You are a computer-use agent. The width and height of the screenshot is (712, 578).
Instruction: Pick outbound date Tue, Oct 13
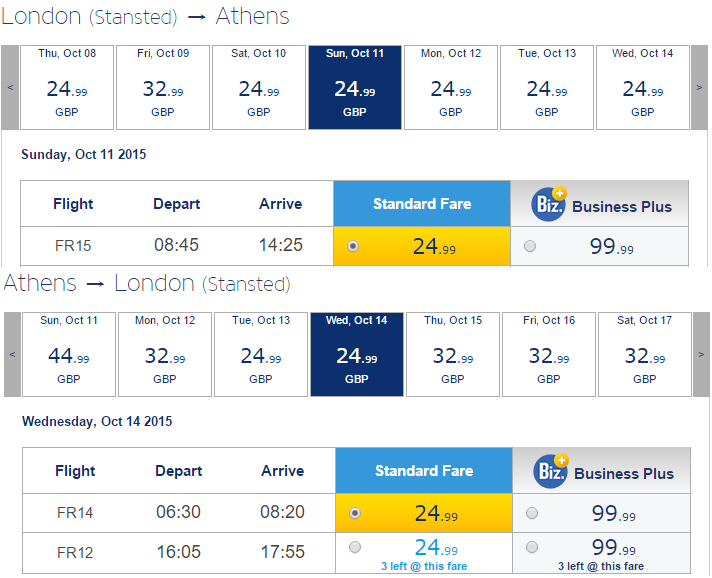tap(547, 87)
